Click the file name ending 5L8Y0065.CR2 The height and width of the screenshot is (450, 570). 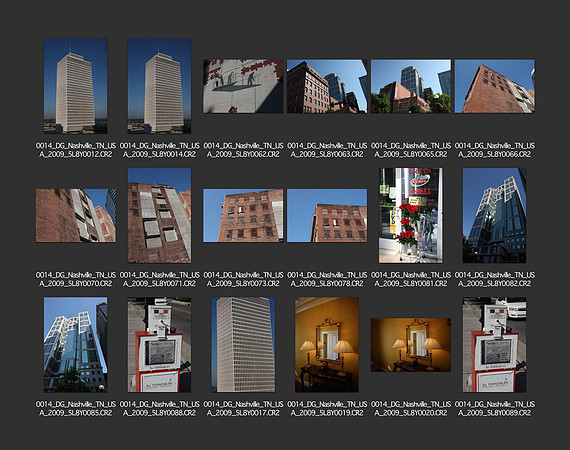click(411, 150)
